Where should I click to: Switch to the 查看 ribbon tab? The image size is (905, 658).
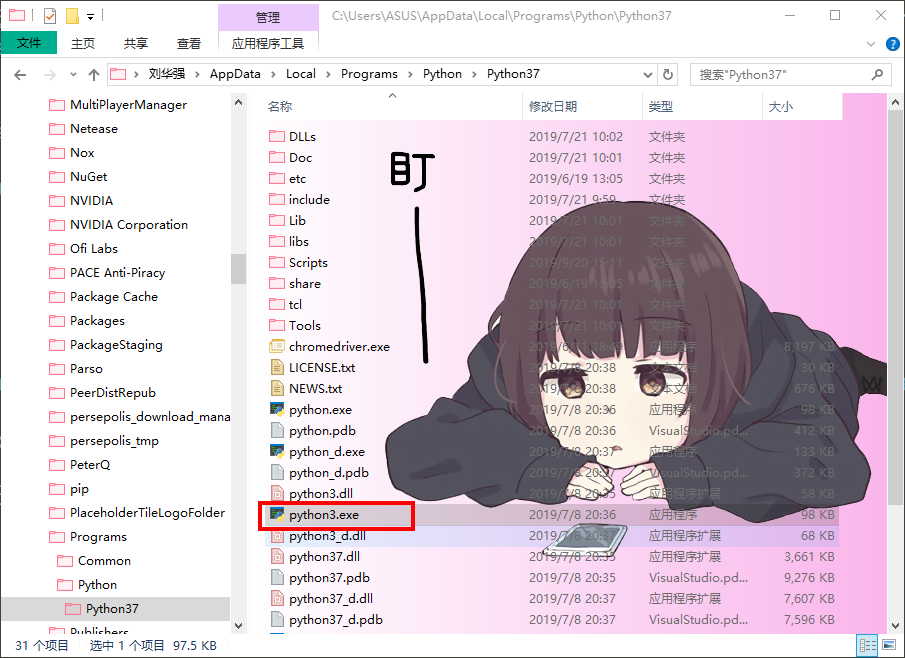click(x=188, y=44)
